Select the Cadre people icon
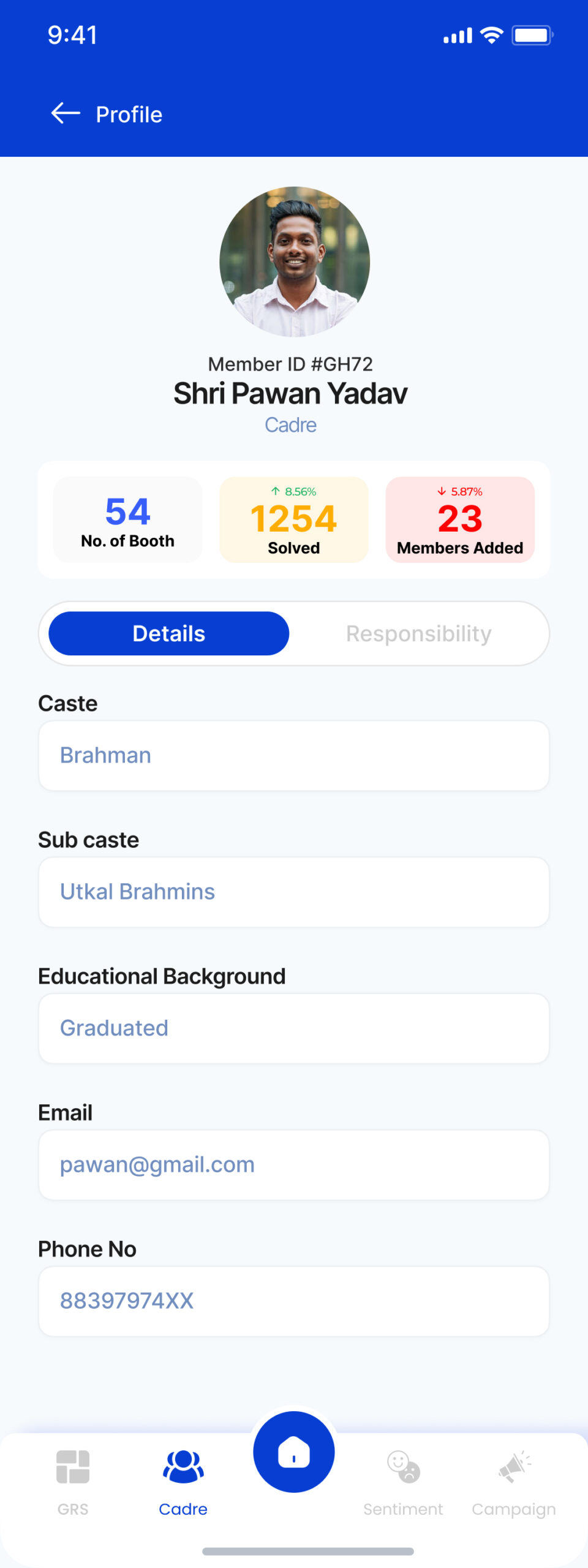 (x=183, y=1467)
